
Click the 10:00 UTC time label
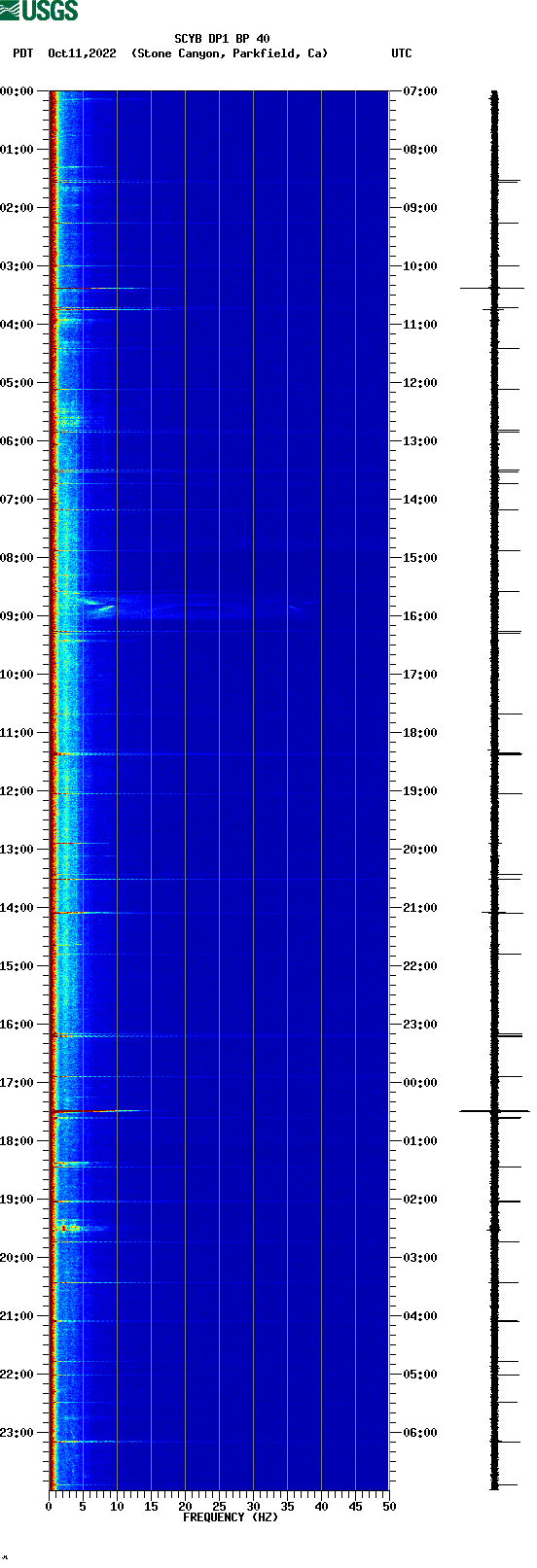pyautogui.click(x=420, y=266)
